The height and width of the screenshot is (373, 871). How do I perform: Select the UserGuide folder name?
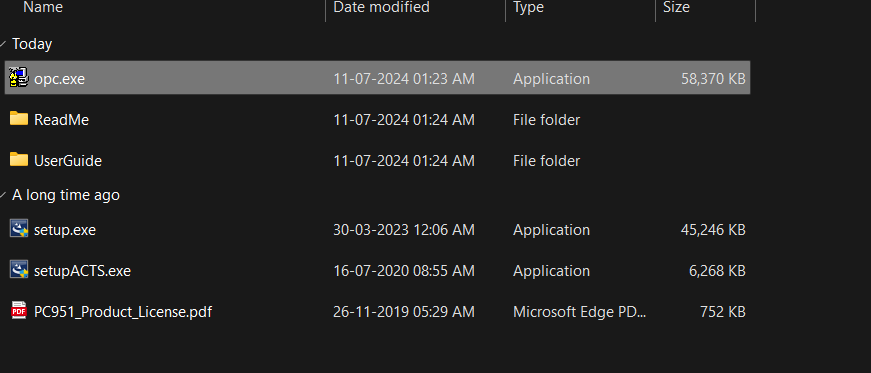click(68, 161)
